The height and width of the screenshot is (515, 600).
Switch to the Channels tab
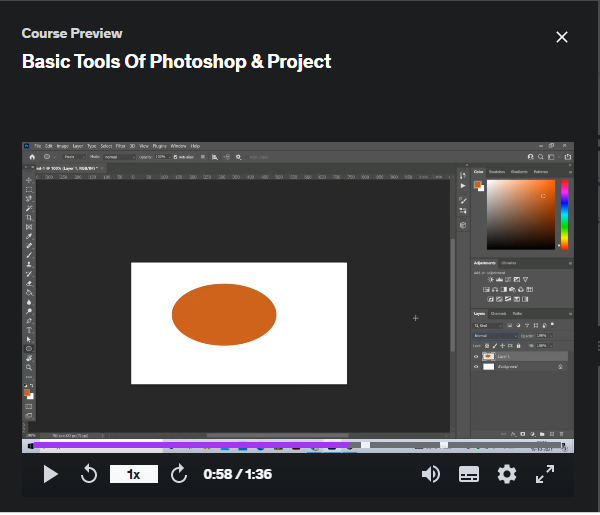498,314
